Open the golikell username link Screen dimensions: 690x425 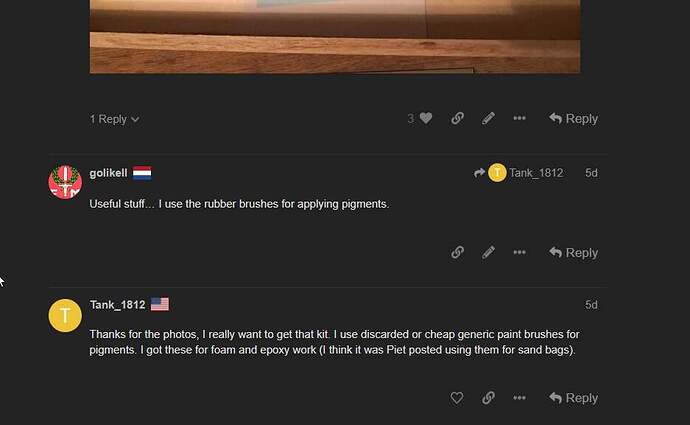tap(108, 173)
